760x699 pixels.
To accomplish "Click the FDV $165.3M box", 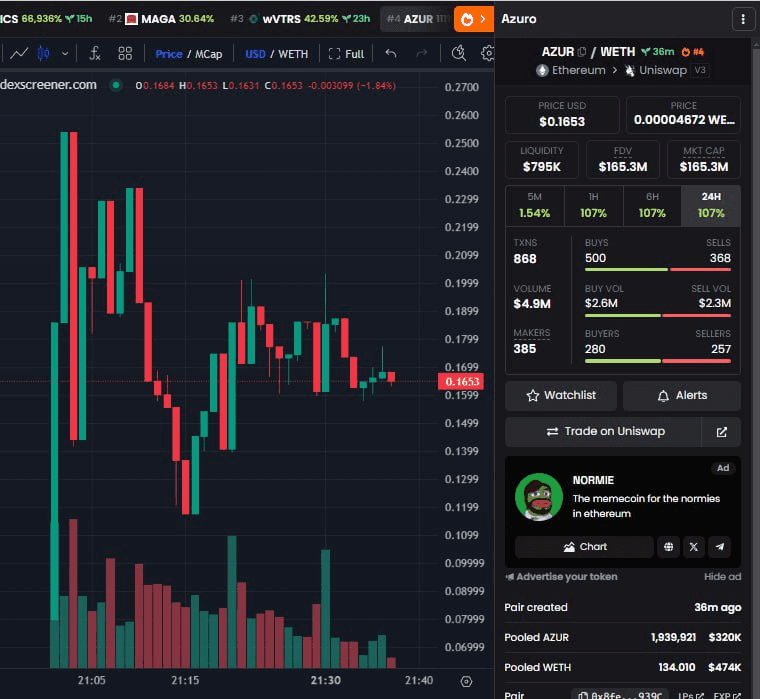I will [x=623, y=159].
